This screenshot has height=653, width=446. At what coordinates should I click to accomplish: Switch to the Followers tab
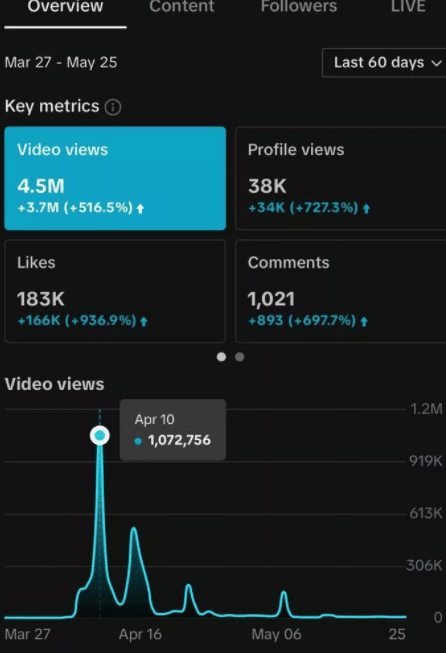pos(299,7)
